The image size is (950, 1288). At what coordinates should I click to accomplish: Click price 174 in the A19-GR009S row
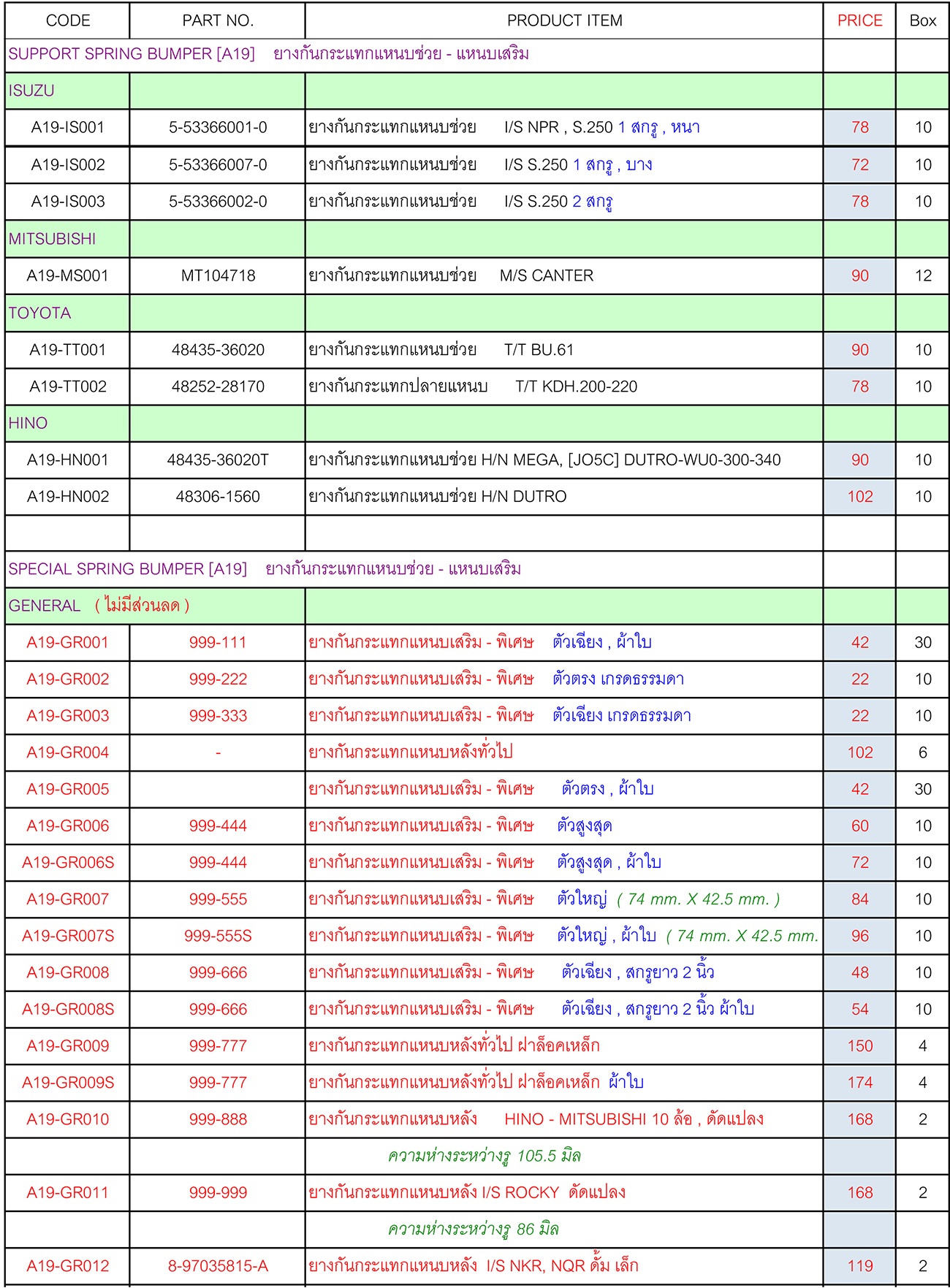coord(860,1083)
